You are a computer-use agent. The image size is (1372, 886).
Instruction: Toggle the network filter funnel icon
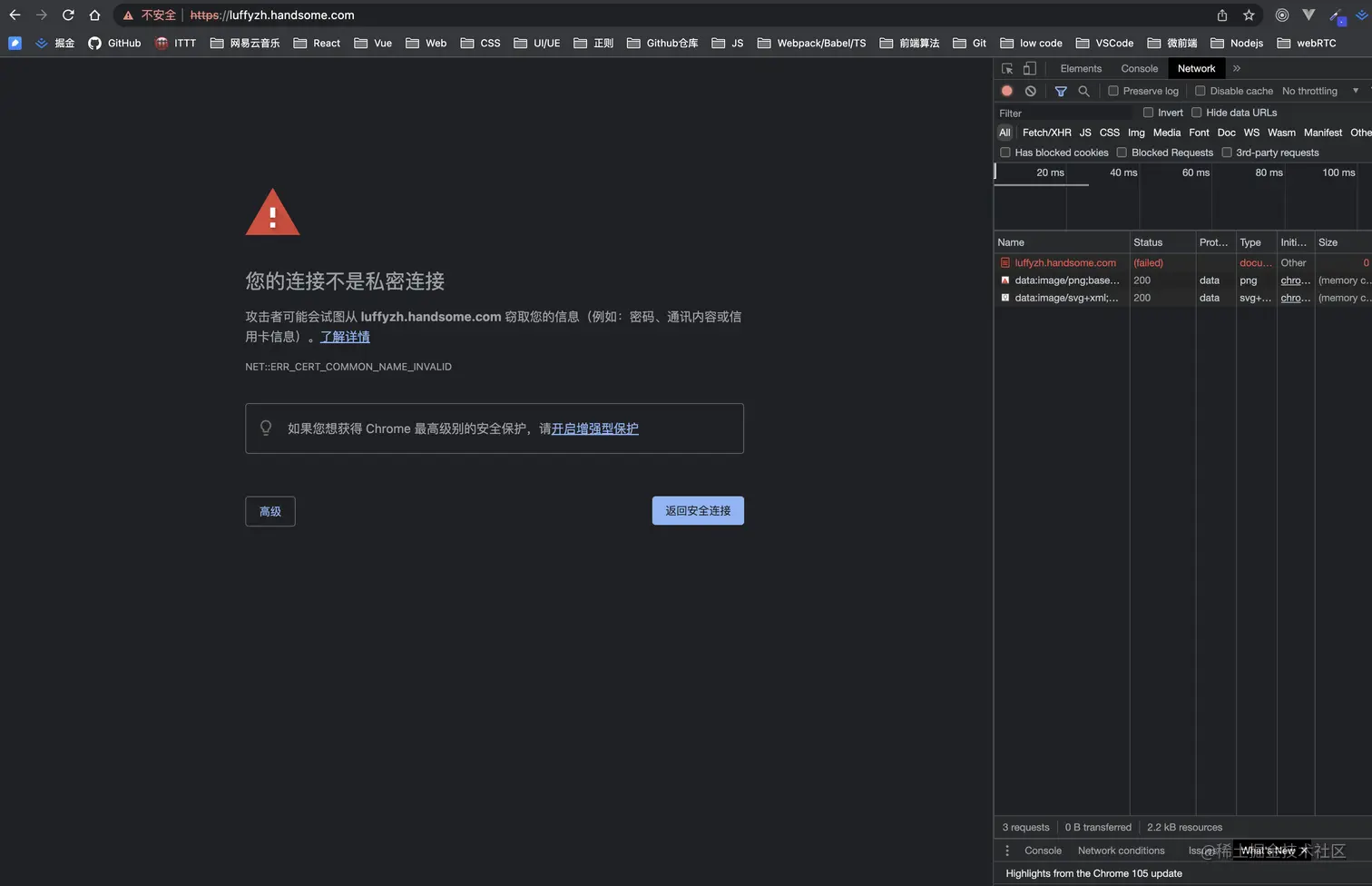pos(1061,91)
